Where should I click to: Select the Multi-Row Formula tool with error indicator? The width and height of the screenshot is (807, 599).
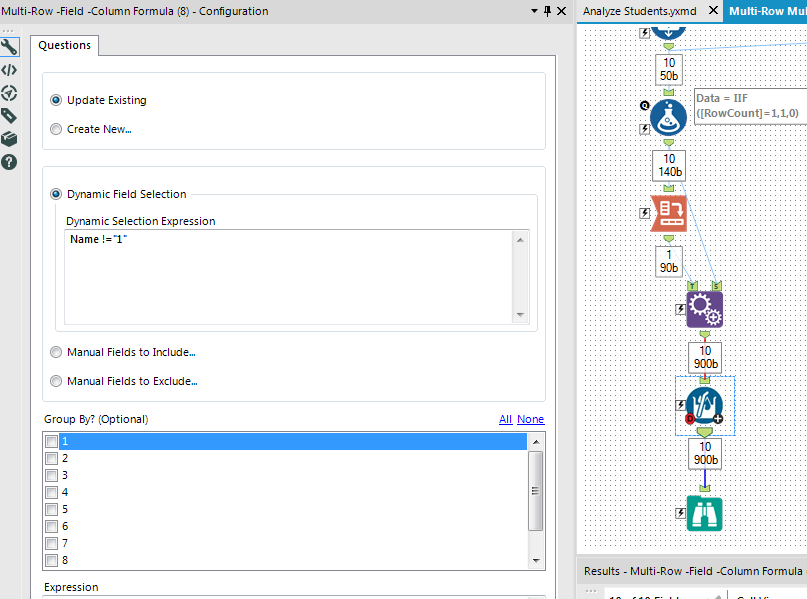point(704,406)
